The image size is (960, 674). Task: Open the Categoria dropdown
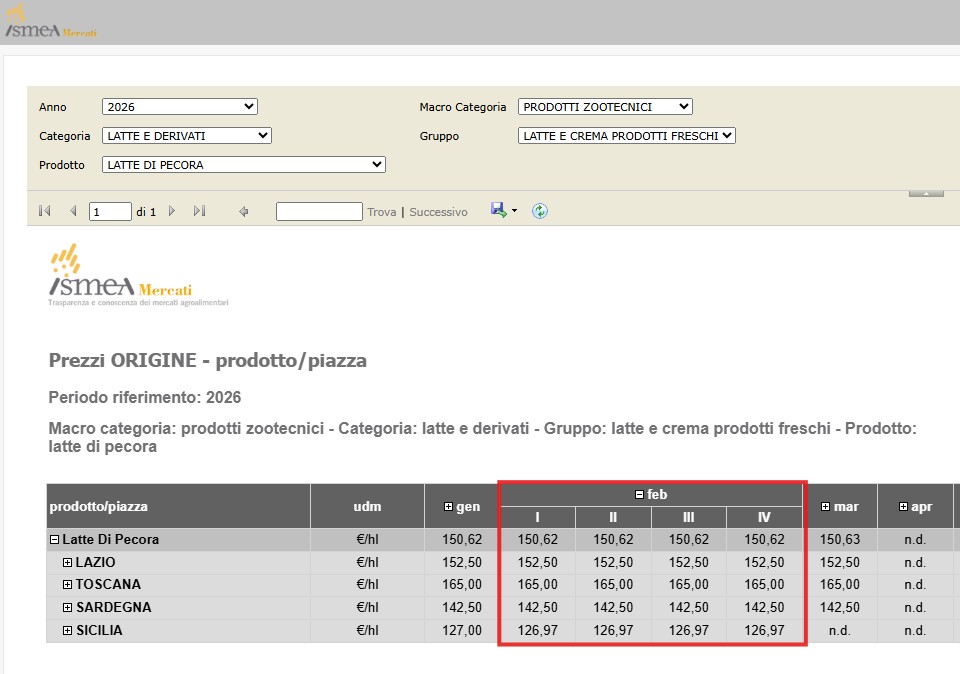point(186,135)
